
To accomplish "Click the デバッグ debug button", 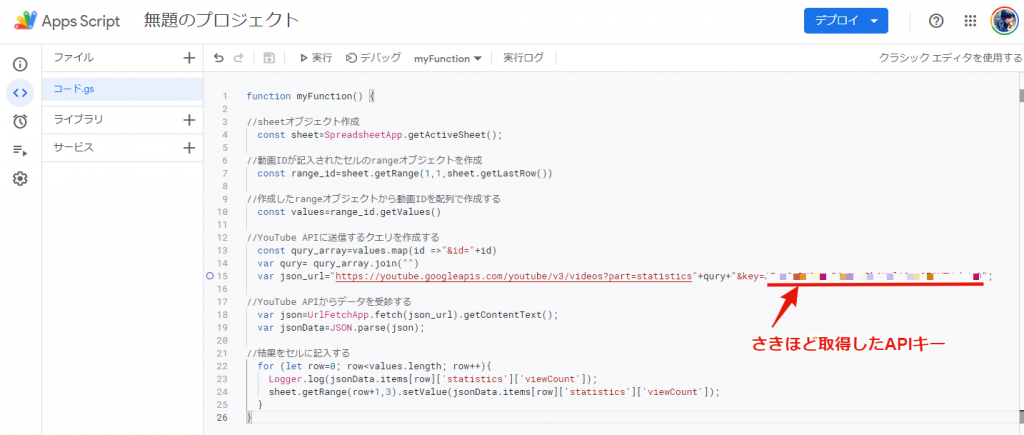I will click(x=373, y=59).
